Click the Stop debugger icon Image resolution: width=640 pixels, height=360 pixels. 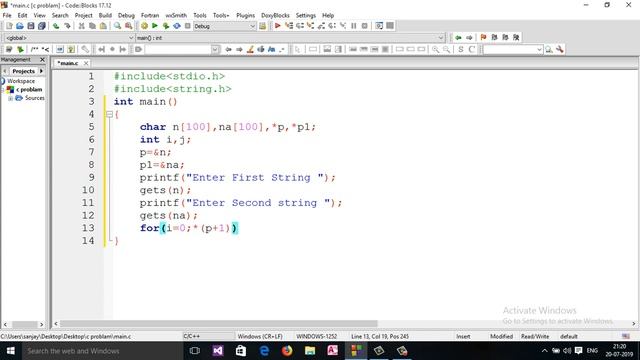(365, 26)
